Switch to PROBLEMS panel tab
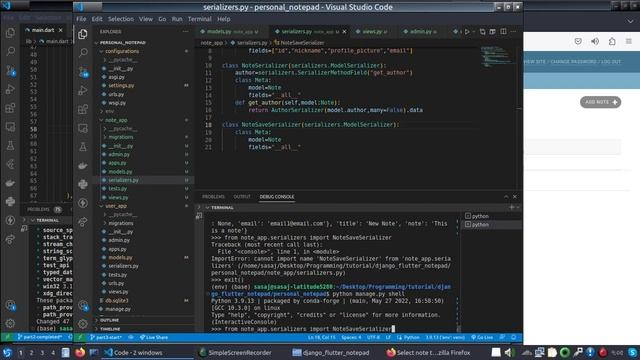640x360 pixels. (x=213, y=197)
